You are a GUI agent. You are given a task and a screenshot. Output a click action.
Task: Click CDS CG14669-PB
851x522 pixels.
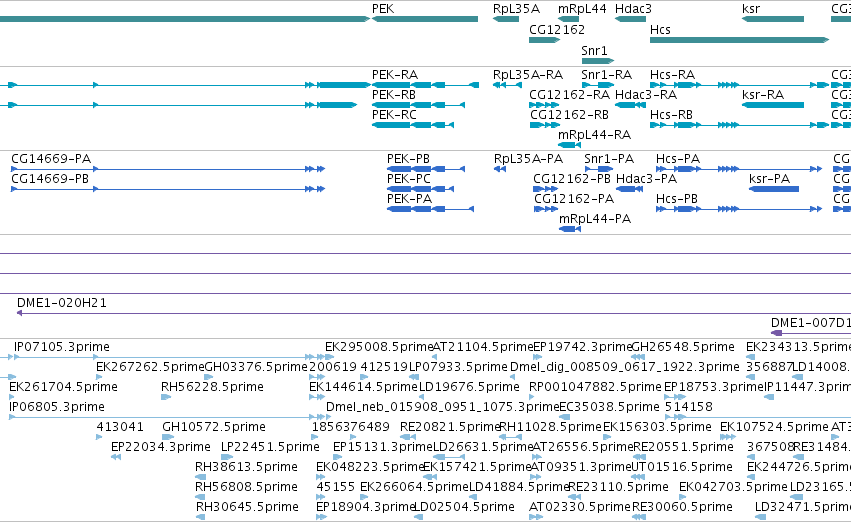point(168,189)
